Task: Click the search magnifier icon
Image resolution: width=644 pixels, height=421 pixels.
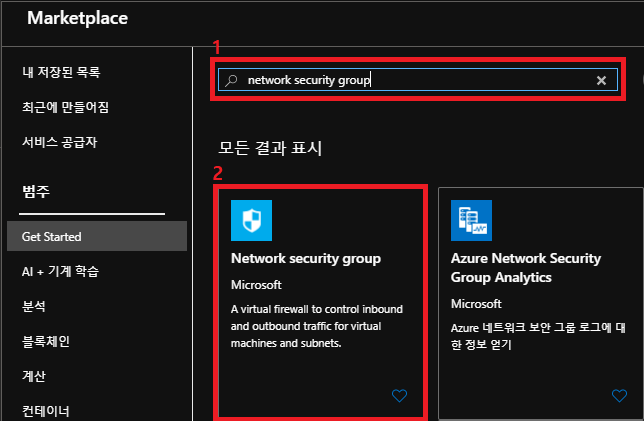Action: click(231, 80)
